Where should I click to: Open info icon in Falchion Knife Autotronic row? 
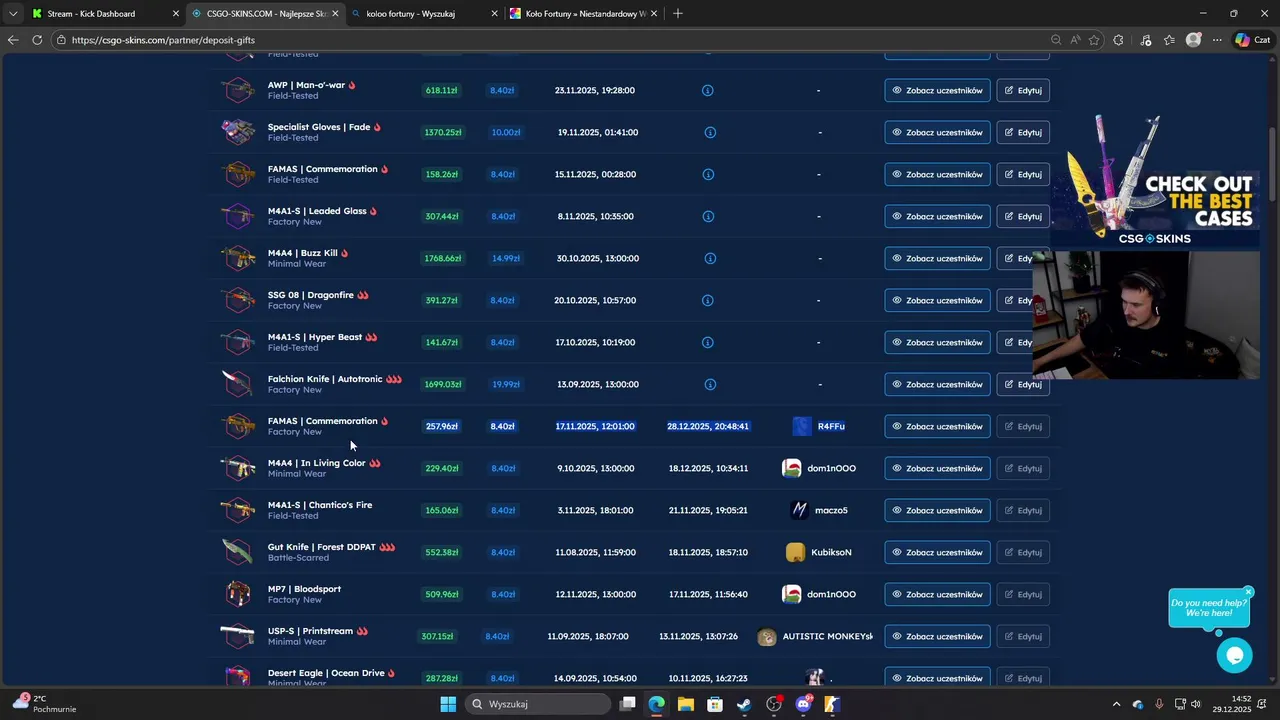[x=710, y=384]
